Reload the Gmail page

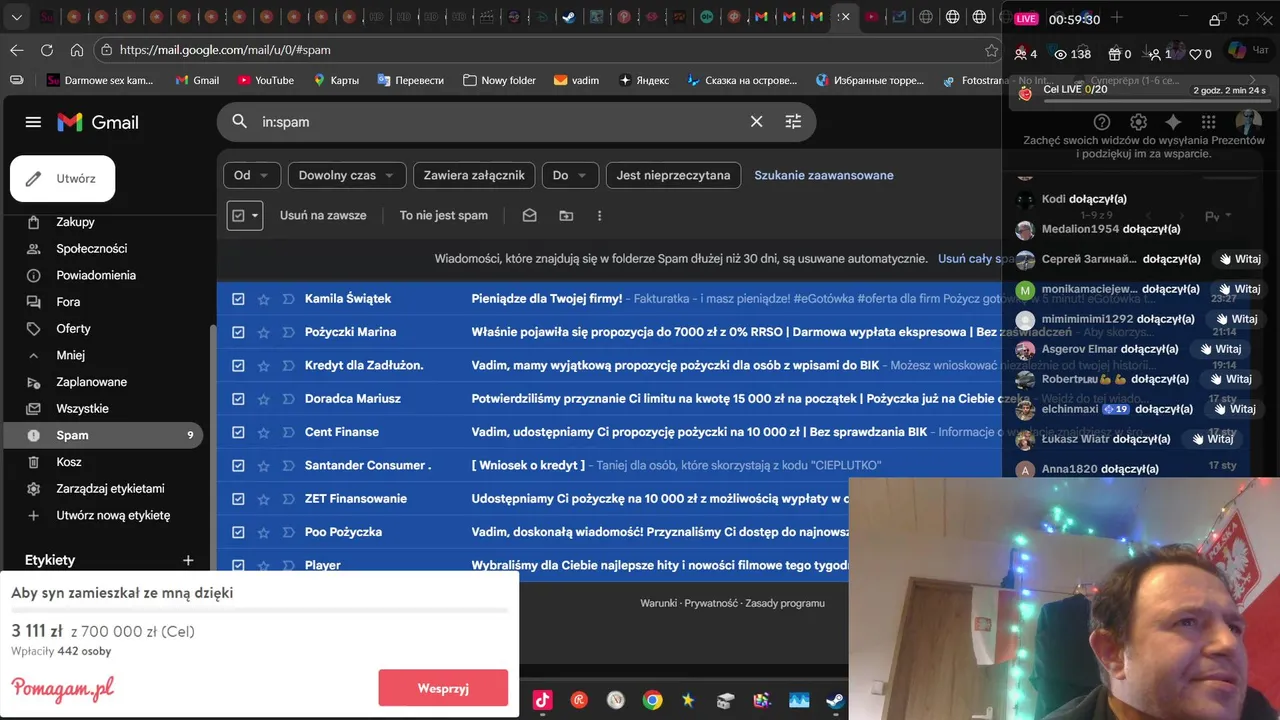click(47, 50)
